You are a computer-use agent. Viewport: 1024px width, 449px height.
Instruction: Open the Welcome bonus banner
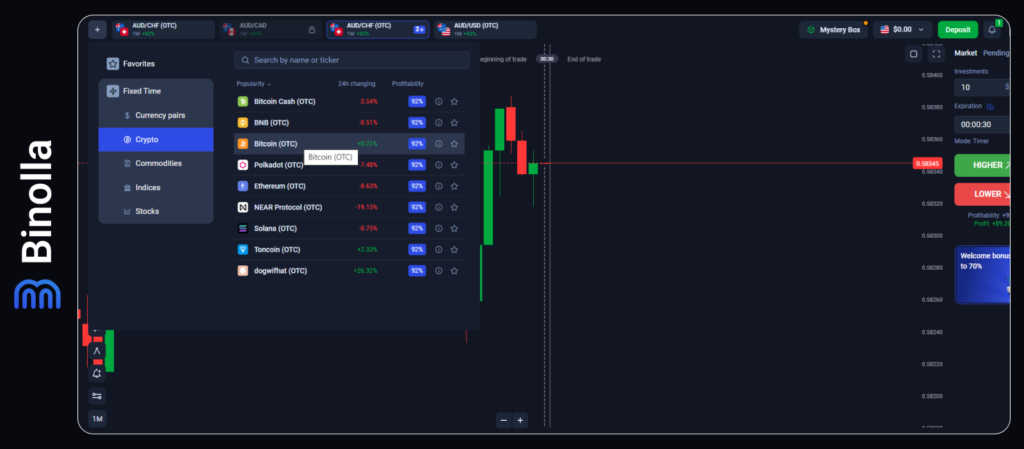coord(983,275)
